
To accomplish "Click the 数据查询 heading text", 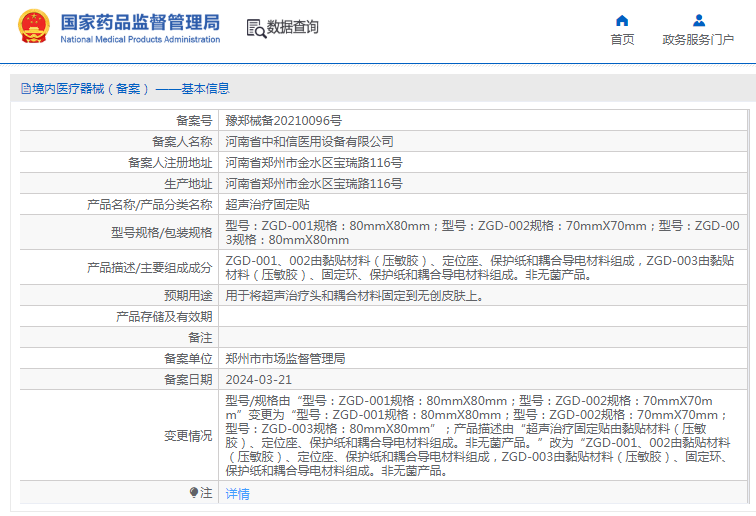I will coord(293,27).
